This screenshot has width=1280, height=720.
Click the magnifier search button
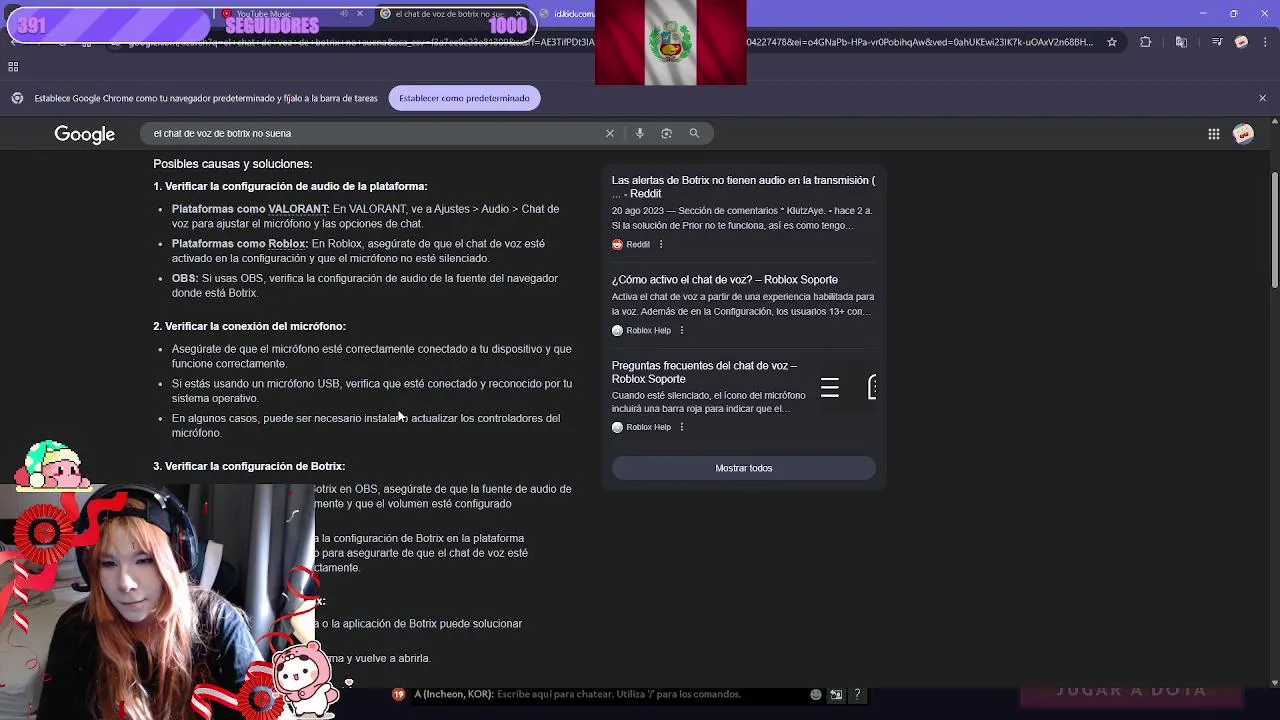click(x=694, y=133)
